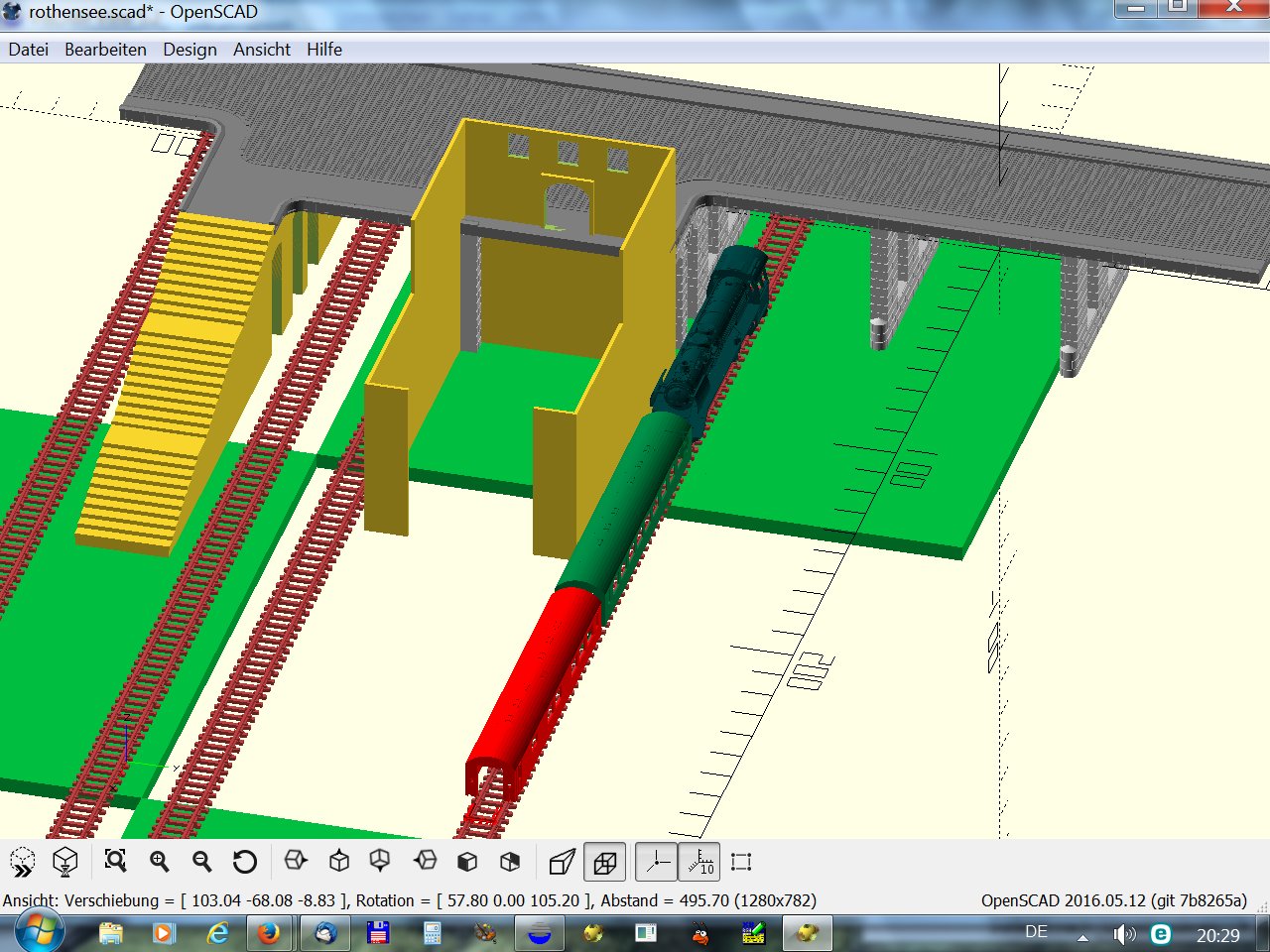Screen dimensions: 1270x952
Task: Click the Render hourglass cube icon
Action: 65,862
